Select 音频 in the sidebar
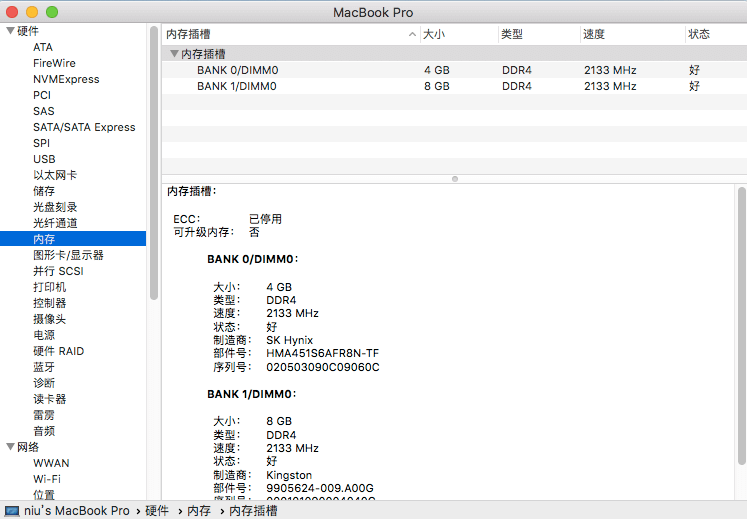 [x=44, y=431]
